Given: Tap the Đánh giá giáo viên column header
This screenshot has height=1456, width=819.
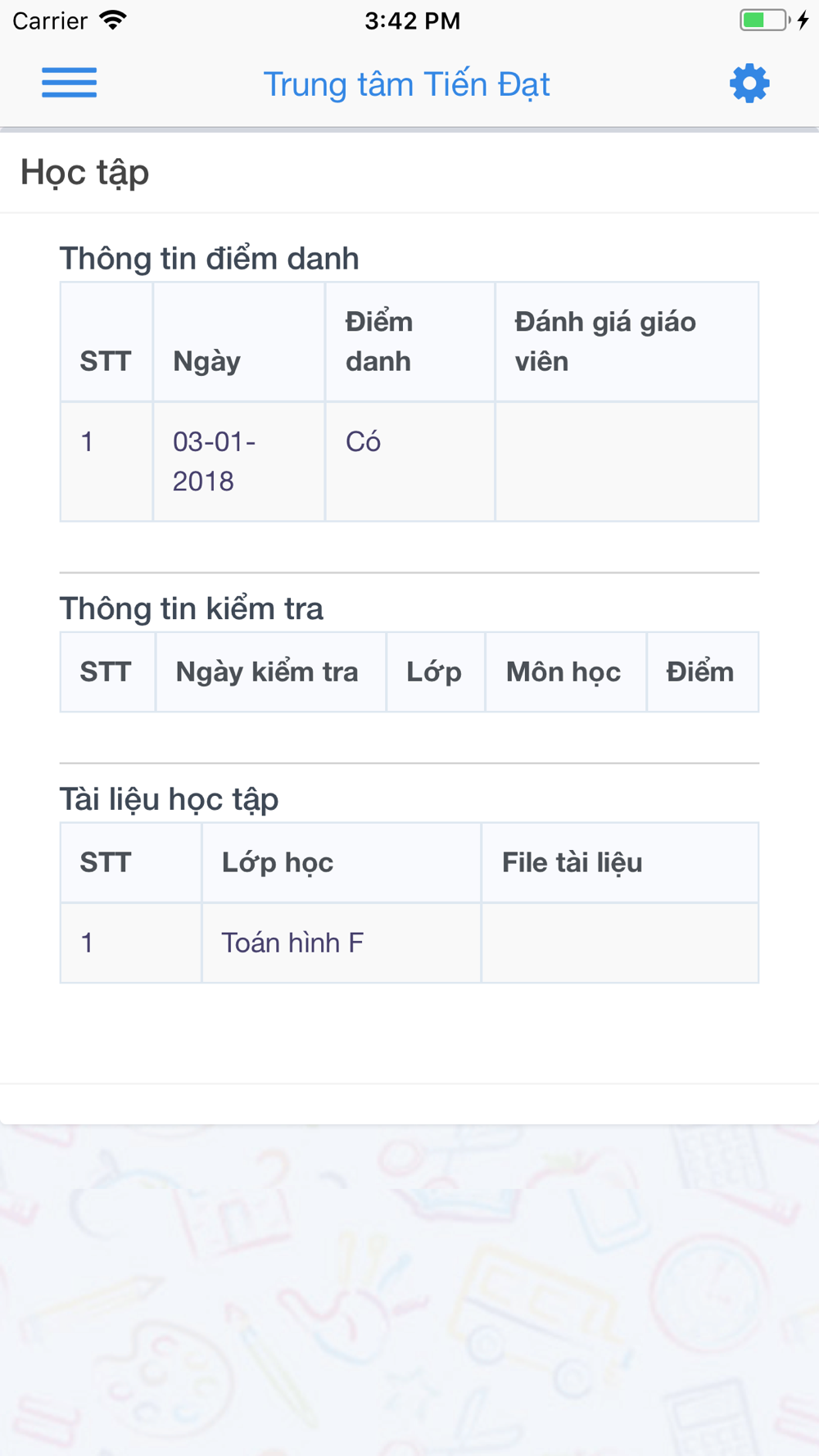Looking at the screenshot, I should 605,341.
